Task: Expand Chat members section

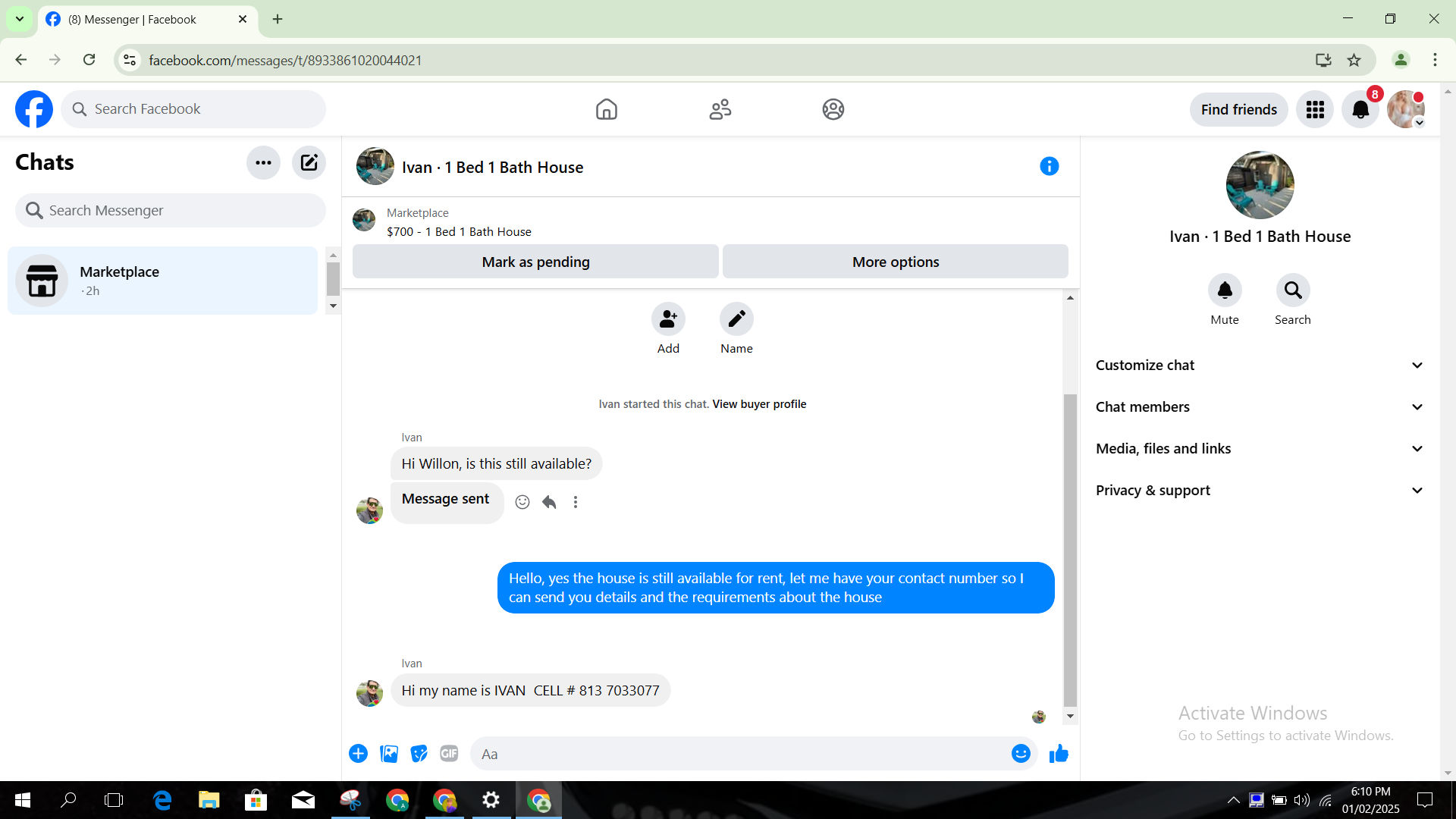Action: click(1260, 407)
